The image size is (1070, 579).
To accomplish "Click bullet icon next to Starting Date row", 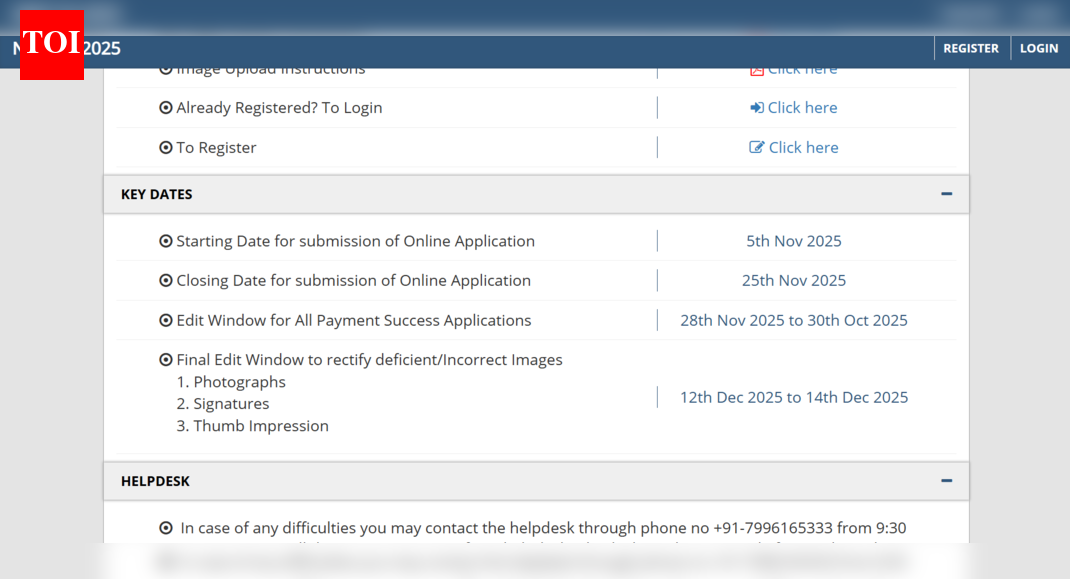I will pos(166,241).
